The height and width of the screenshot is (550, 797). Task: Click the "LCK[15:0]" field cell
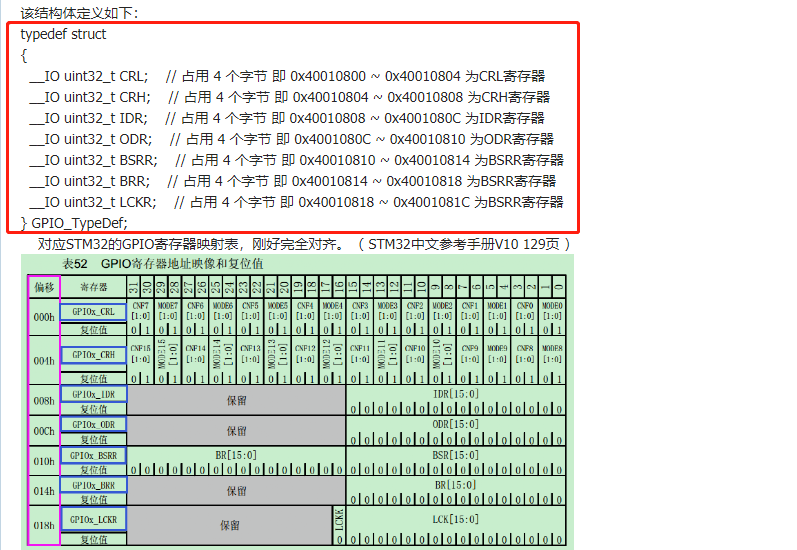456,520
